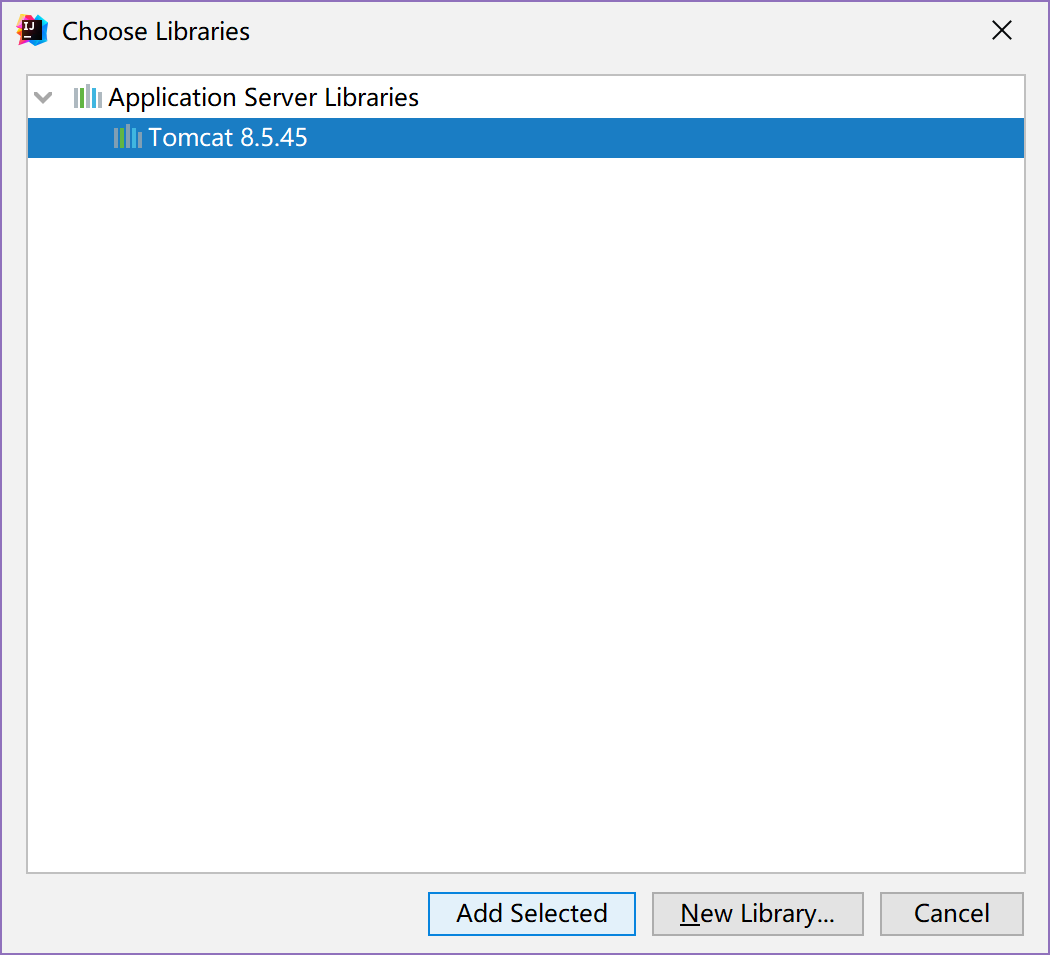Viewport: 1050px width, 955px height.
Task: Click the underlined N of New Library
Action: coord(690,913)
